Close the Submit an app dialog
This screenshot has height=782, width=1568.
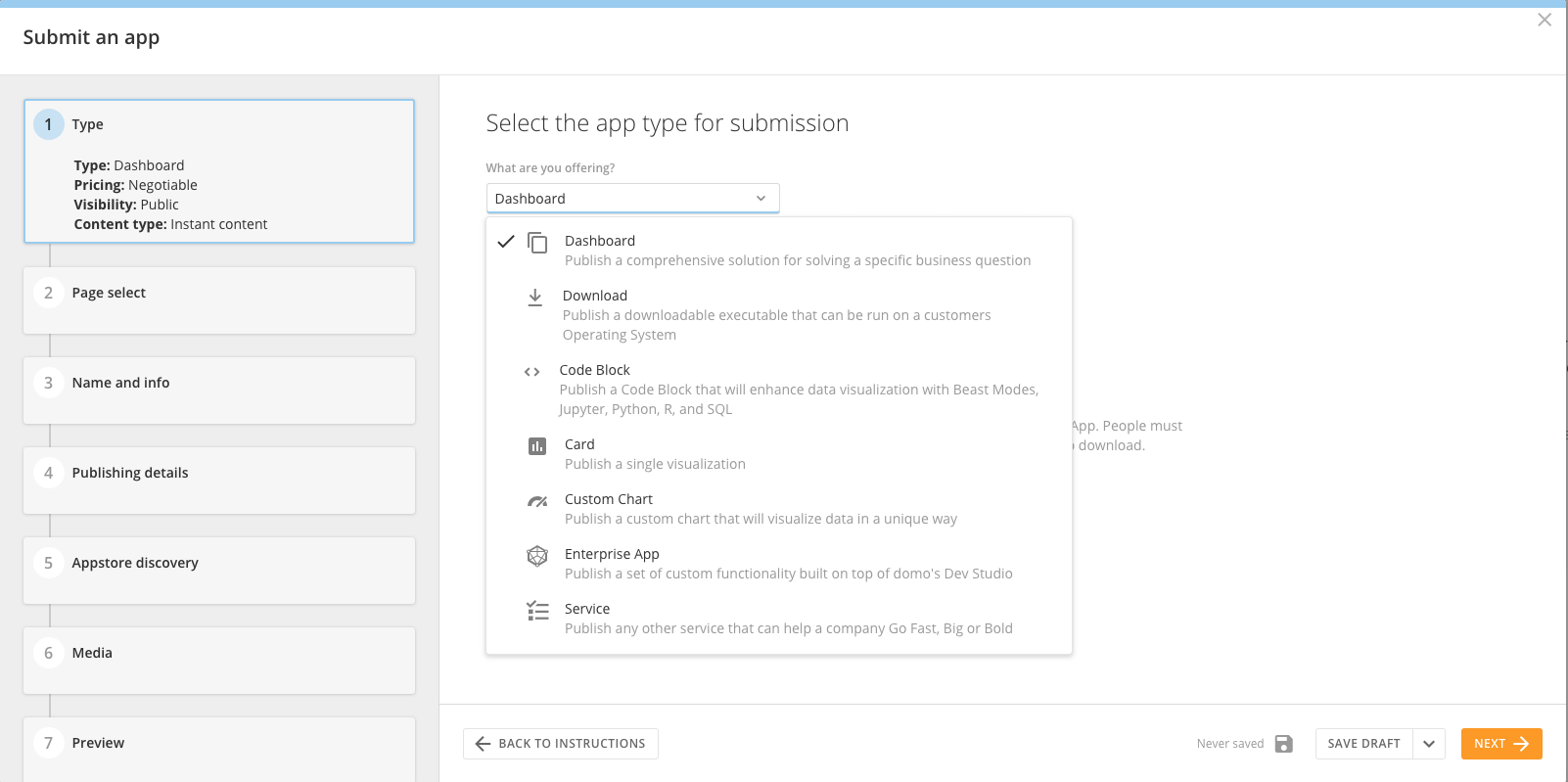tap(1545, 20)
